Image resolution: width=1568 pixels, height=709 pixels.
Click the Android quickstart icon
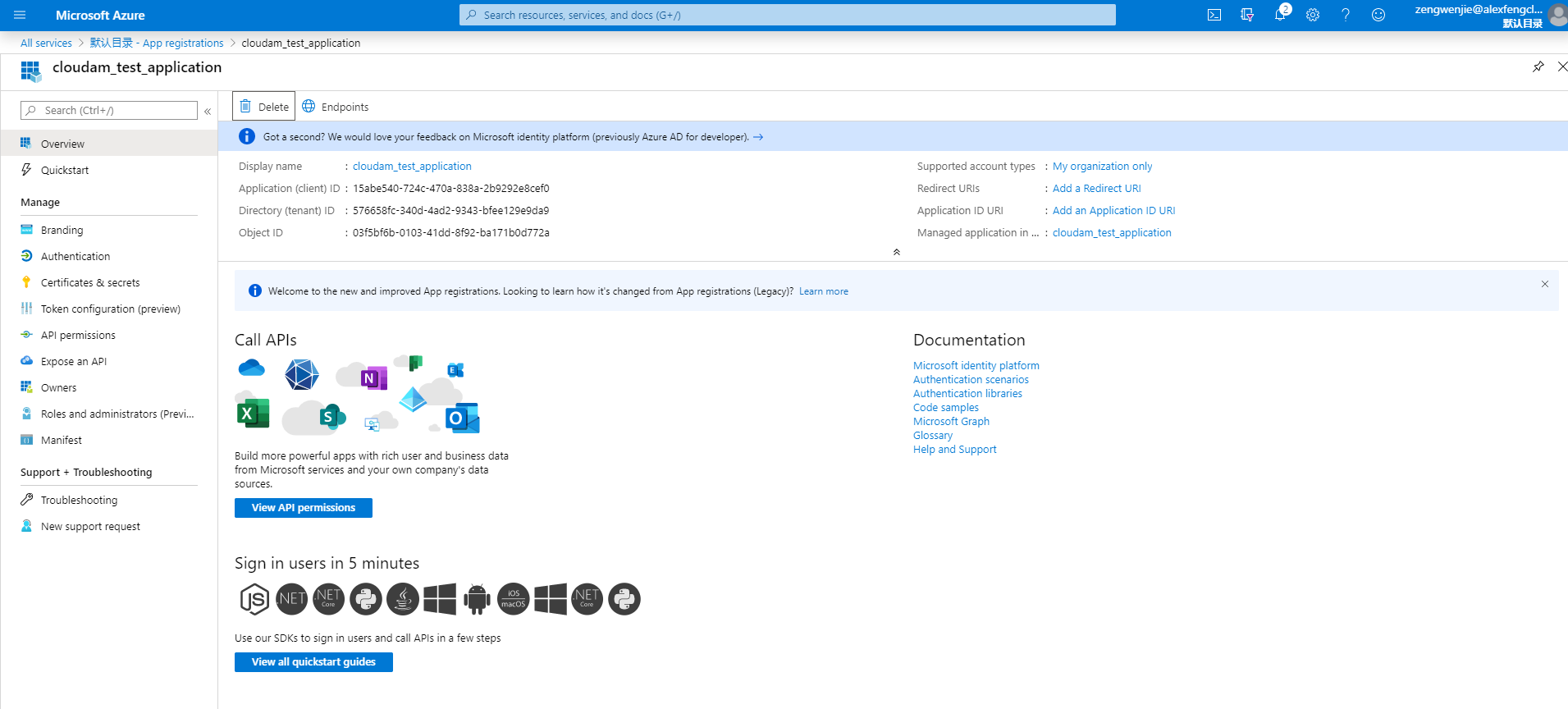pos(477,599)
